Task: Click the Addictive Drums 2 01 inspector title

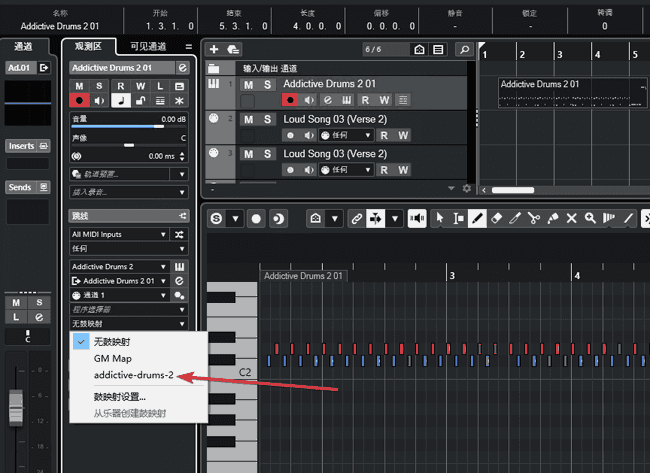Action: (x=122, y=68)
